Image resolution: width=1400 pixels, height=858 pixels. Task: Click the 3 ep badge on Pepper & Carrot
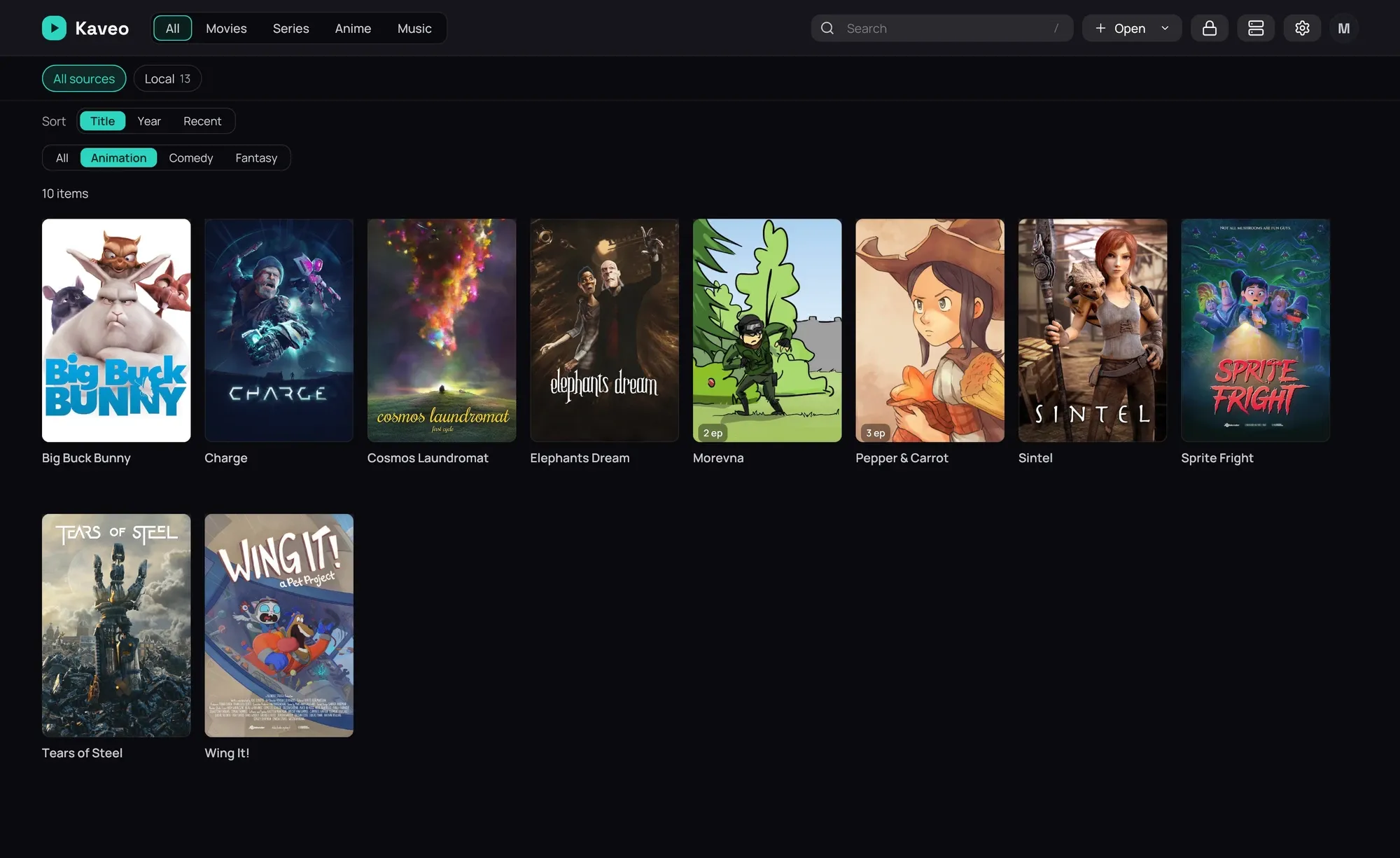pos(875,433)
